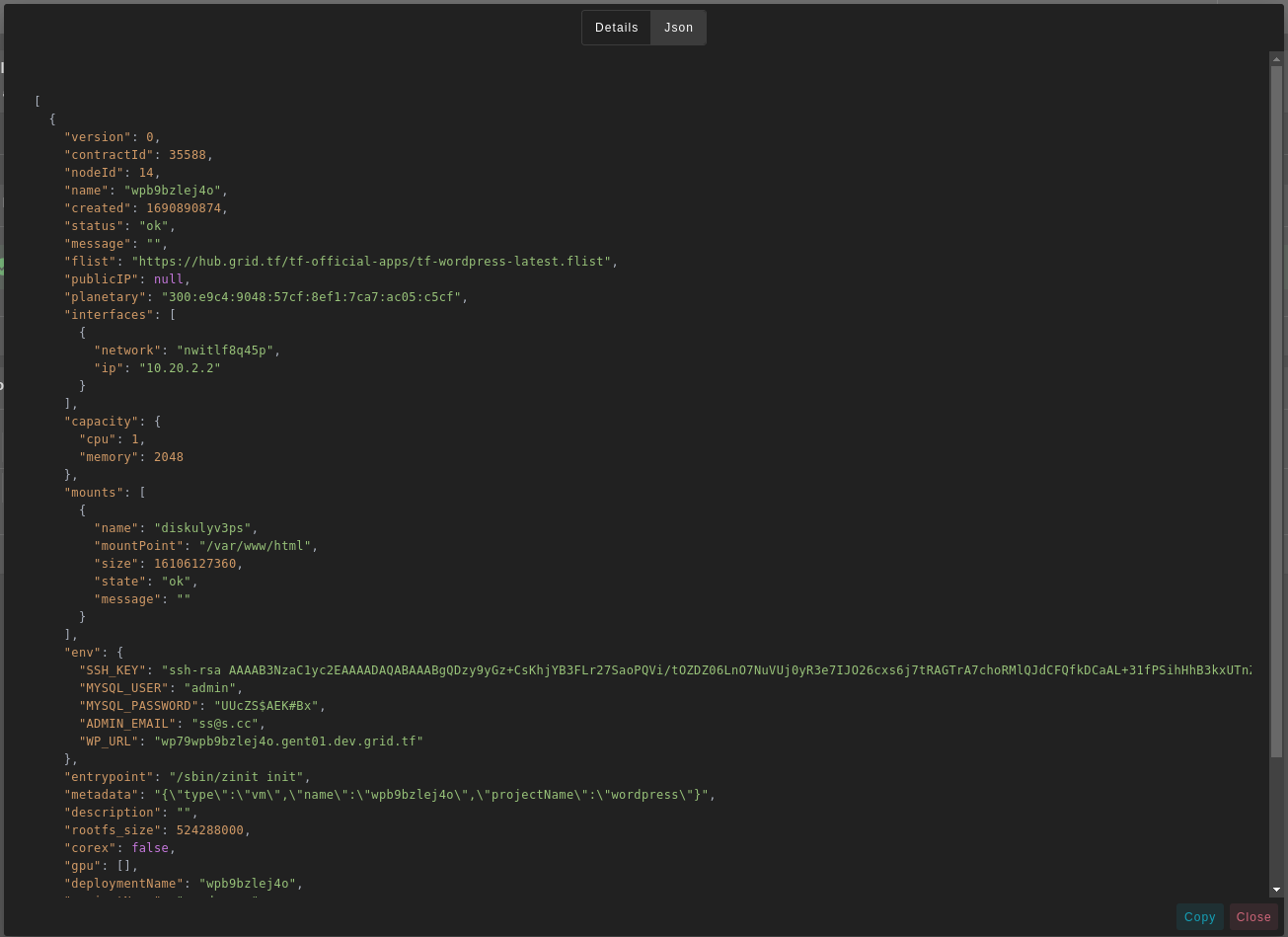Click the scrollbar up arrow

click(1276, 59)
